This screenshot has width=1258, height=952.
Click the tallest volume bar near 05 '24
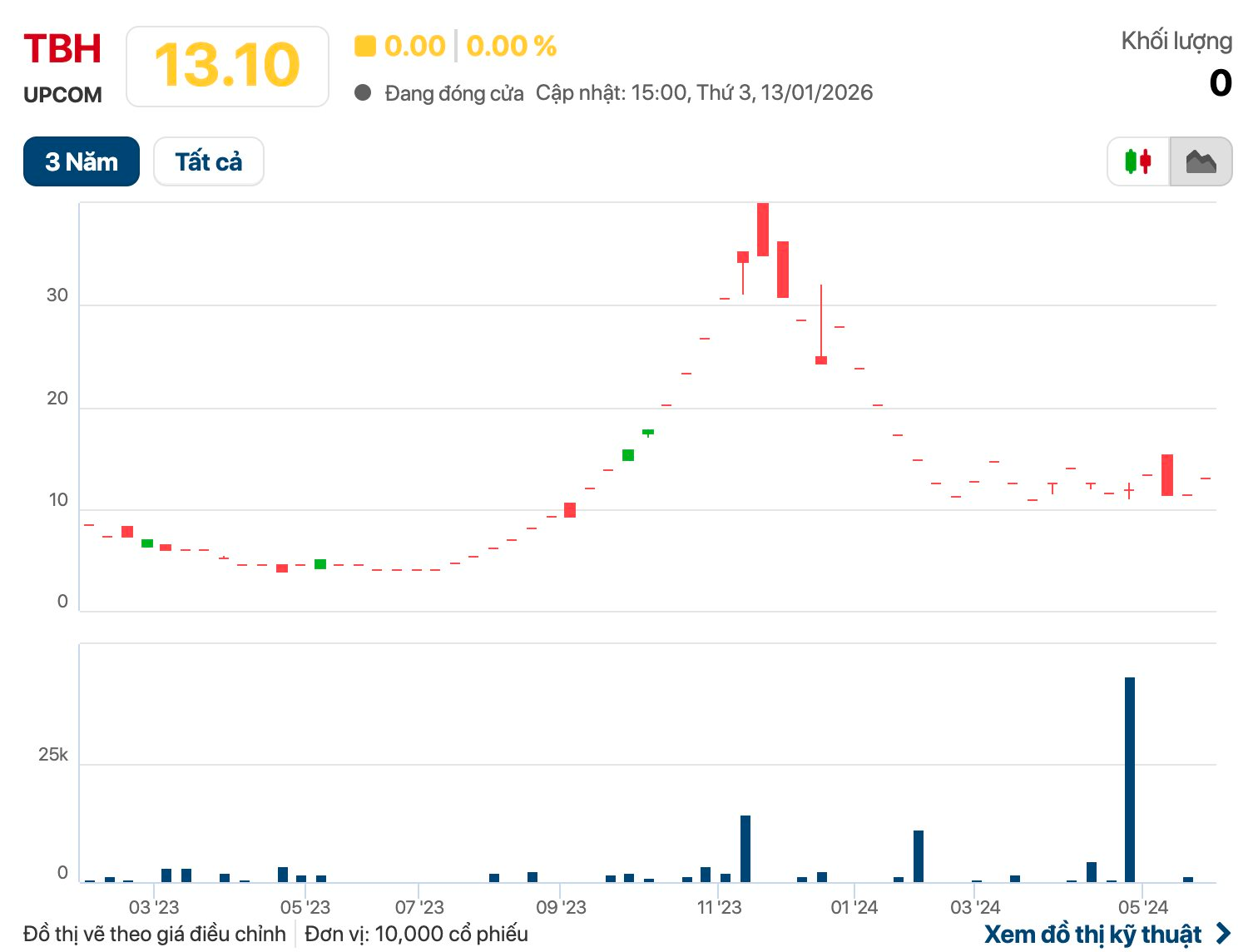(1129, 778)
